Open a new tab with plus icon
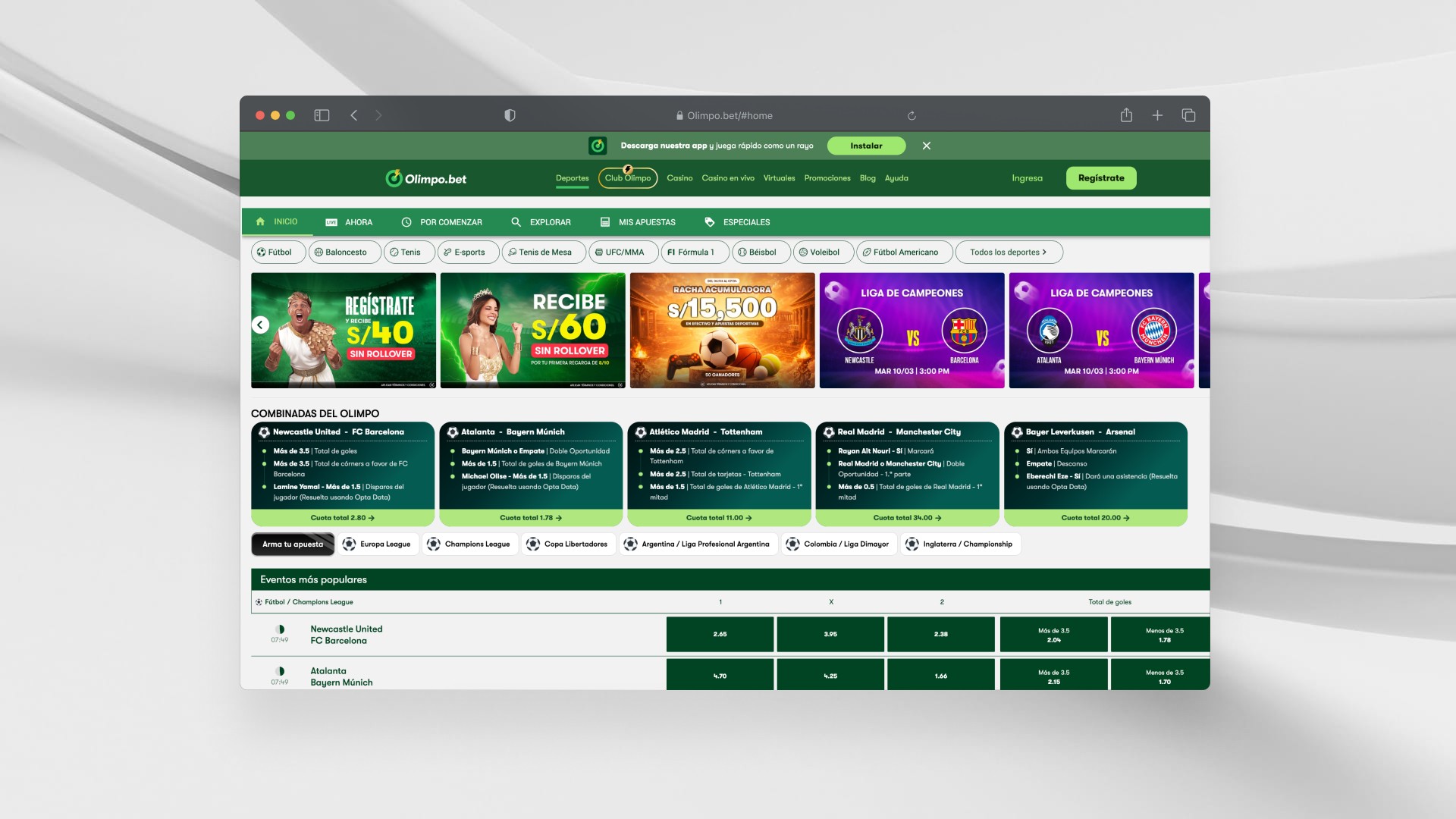The image size is (1456, 819). (1157, 115)
